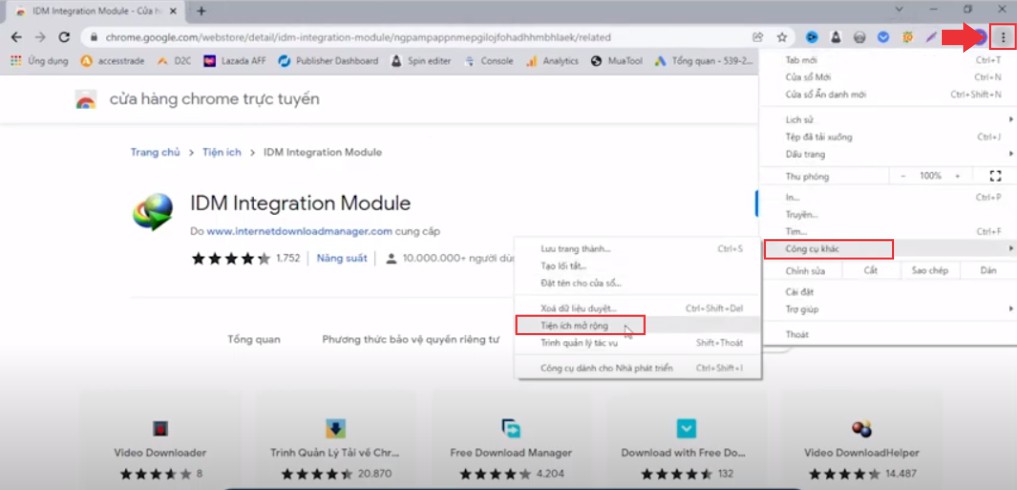Select Đặt tên cho cửa sổ...

[638, 284]
